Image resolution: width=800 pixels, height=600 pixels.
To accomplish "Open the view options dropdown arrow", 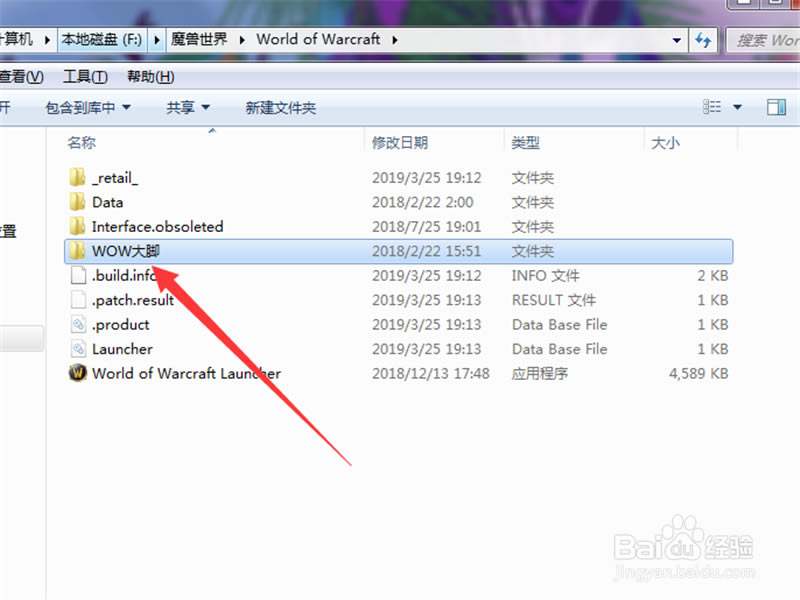I will (738, 107).
